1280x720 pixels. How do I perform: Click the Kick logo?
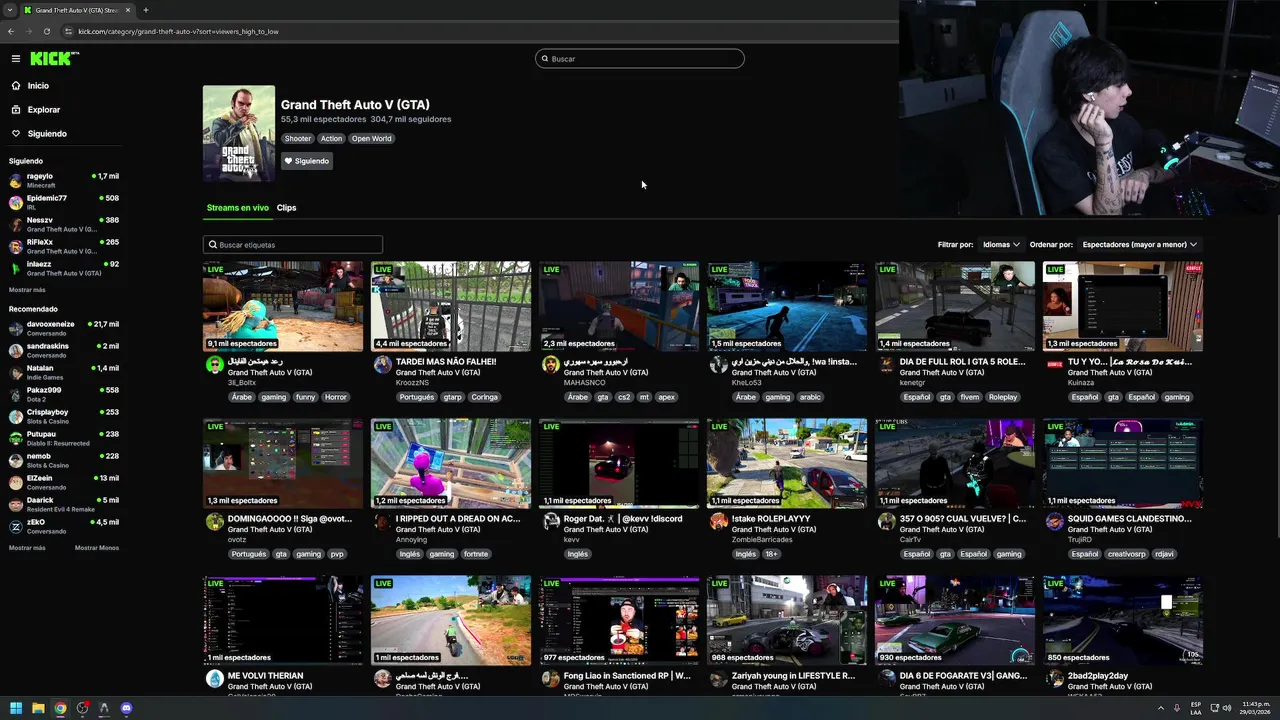click(53, 59)
